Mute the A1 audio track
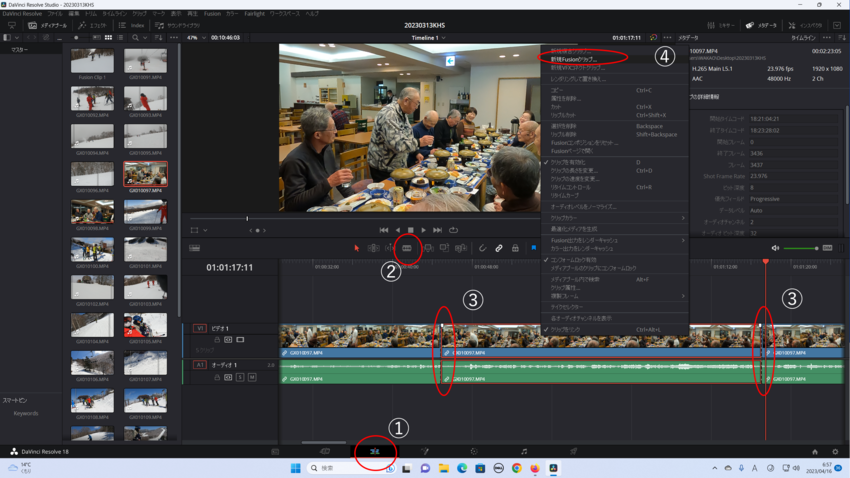 (x=252, y=377)
